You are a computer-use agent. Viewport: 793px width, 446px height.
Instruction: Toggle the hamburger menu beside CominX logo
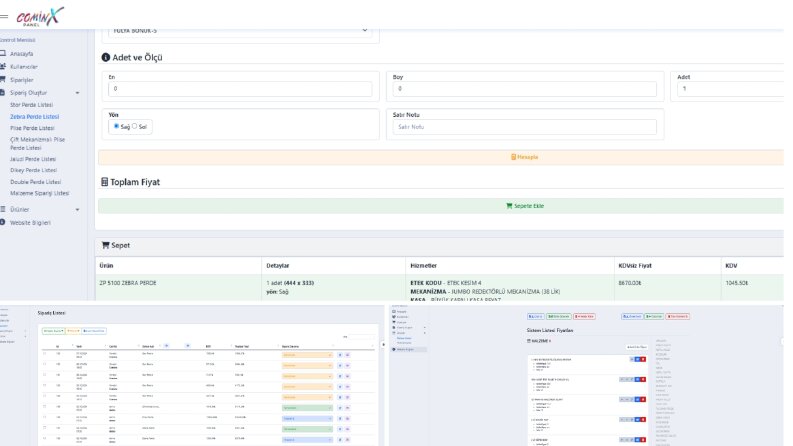4,16
